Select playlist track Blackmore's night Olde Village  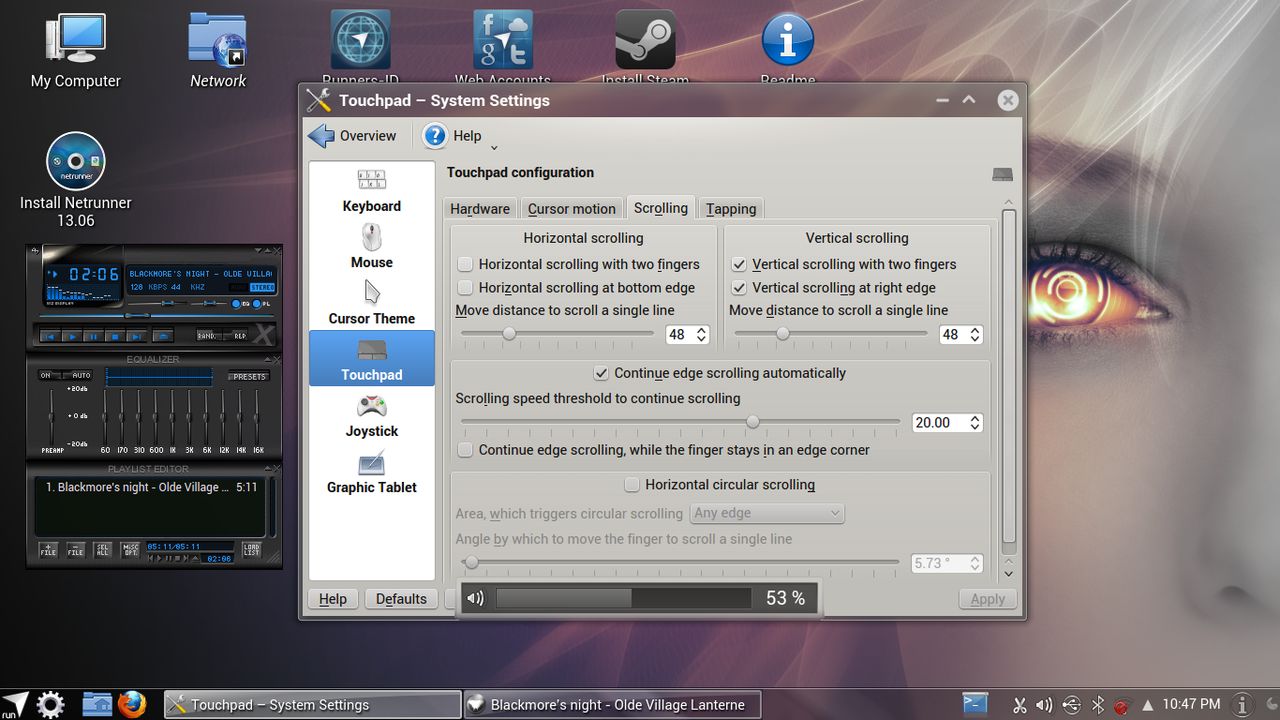(151, 487)
